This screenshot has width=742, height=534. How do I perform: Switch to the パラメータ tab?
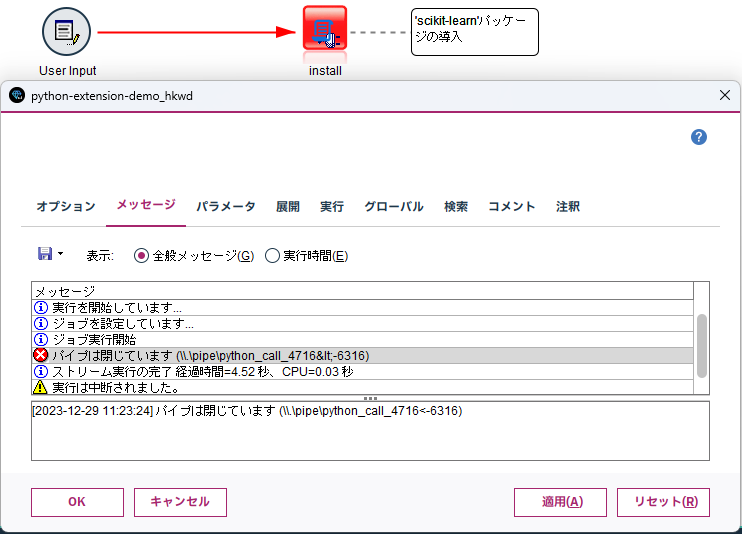click(226, 206)
